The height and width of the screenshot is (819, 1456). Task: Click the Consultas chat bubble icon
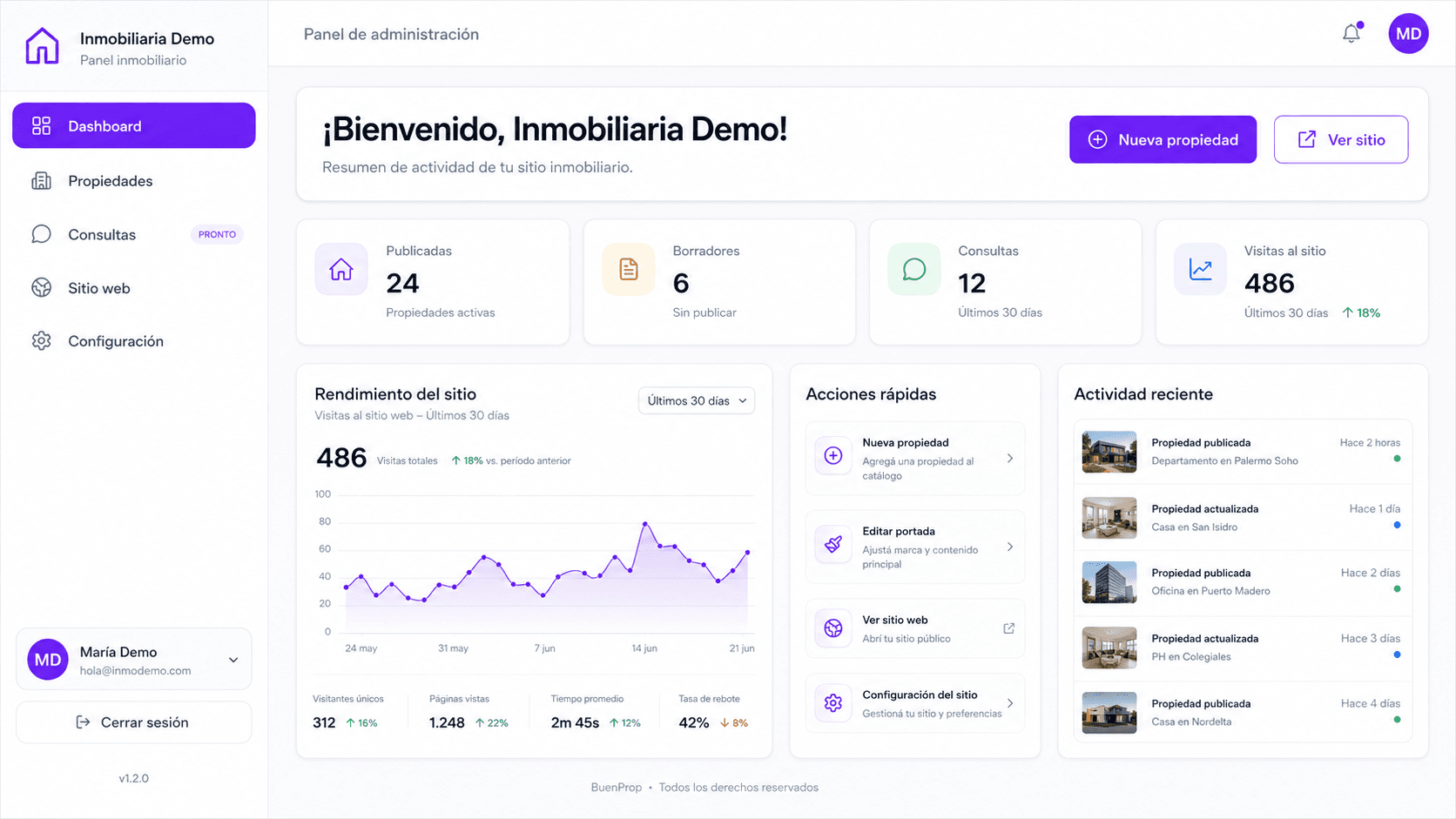click(x=41, y=234)
